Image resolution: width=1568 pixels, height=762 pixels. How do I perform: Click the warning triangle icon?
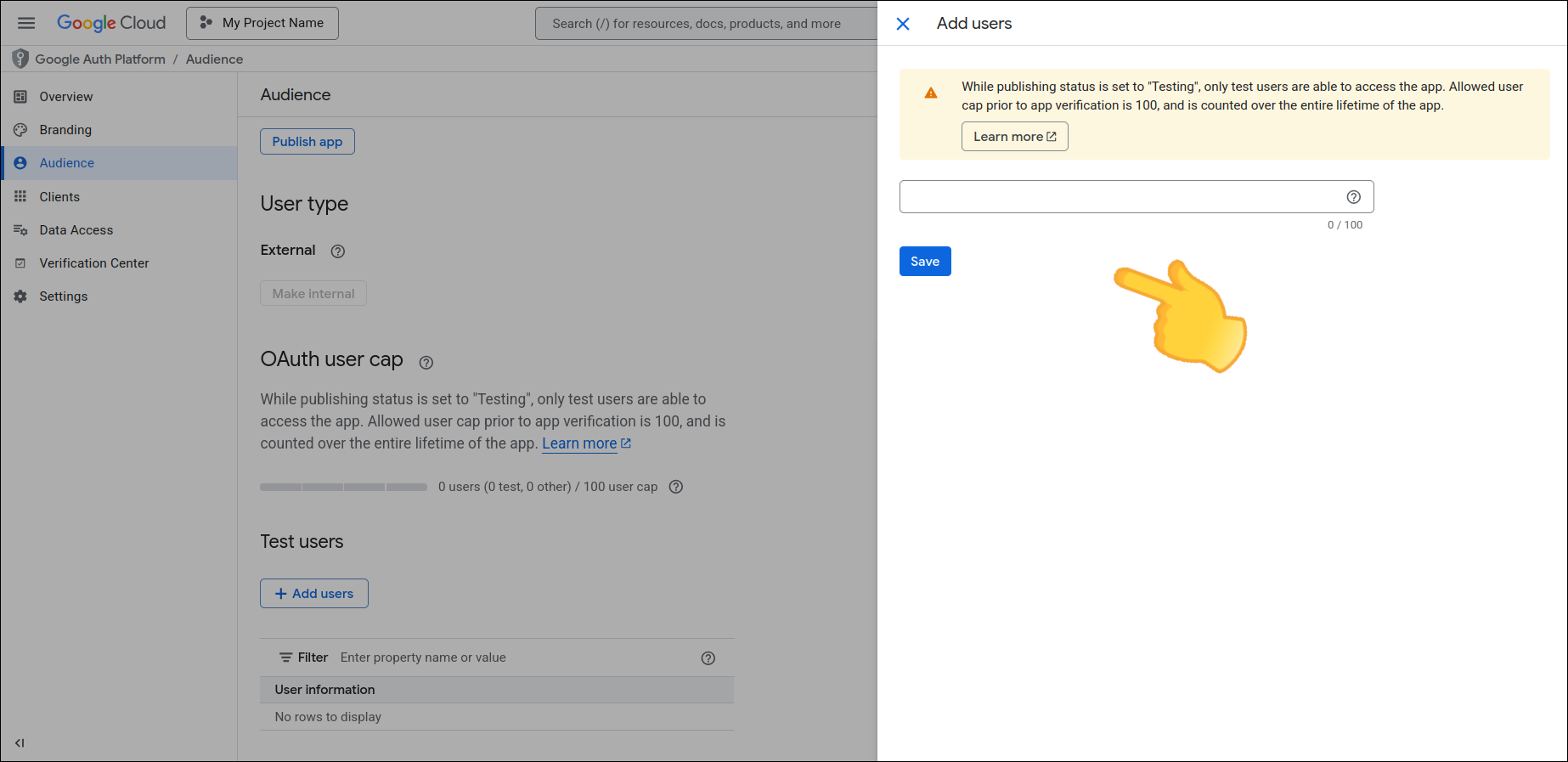pyautogui.click(x=931, y=93)
